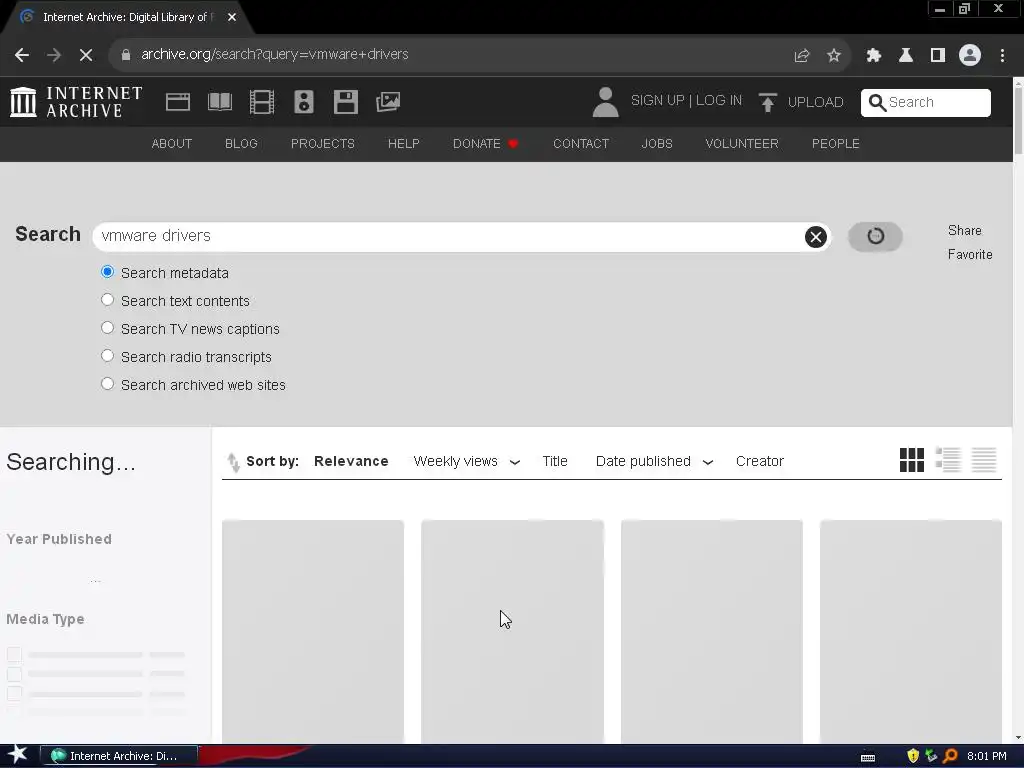
Task: Open the Chrome Labs flask icon
Action: pyautogui.click(x=905, y=56)
